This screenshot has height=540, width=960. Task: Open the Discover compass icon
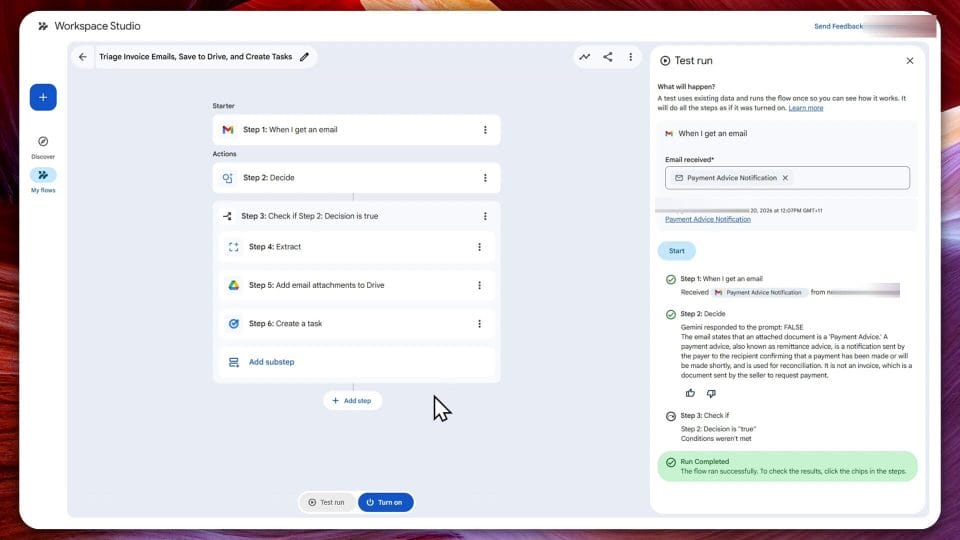point(43,141)
